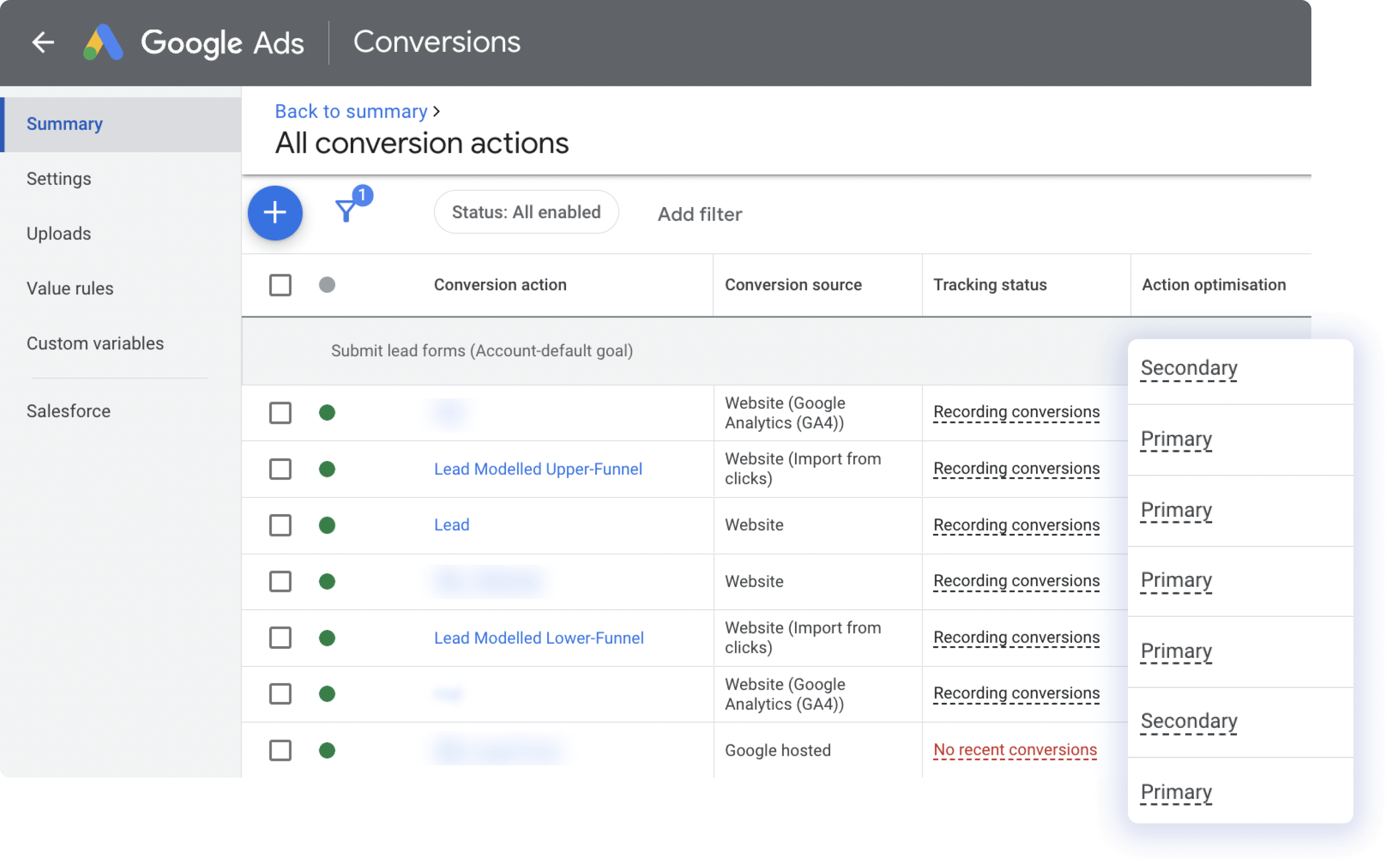Click Recording conversions for Lead Modelled Upper-Funnel
The height and width of the screenshot is (868, 1394).
pyautogui.click(x=1017, y=469)
